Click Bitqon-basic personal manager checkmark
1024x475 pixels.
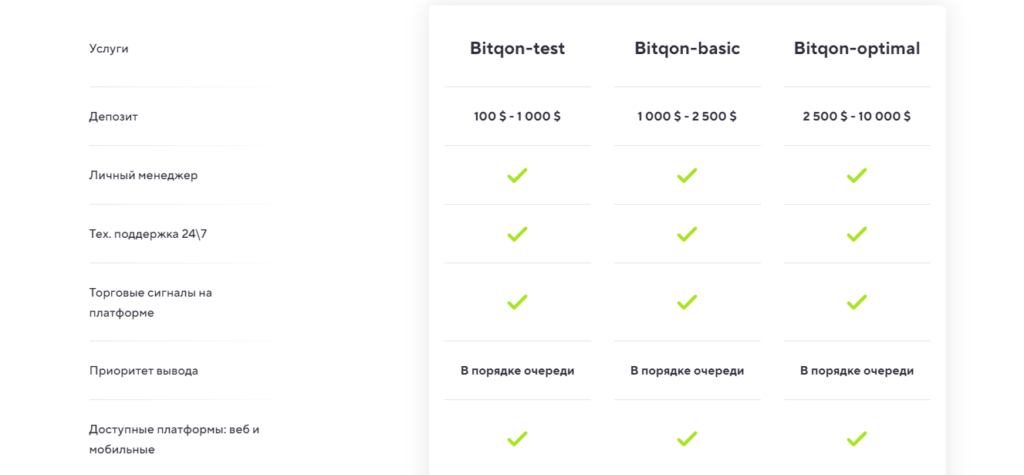coord(687,175)
